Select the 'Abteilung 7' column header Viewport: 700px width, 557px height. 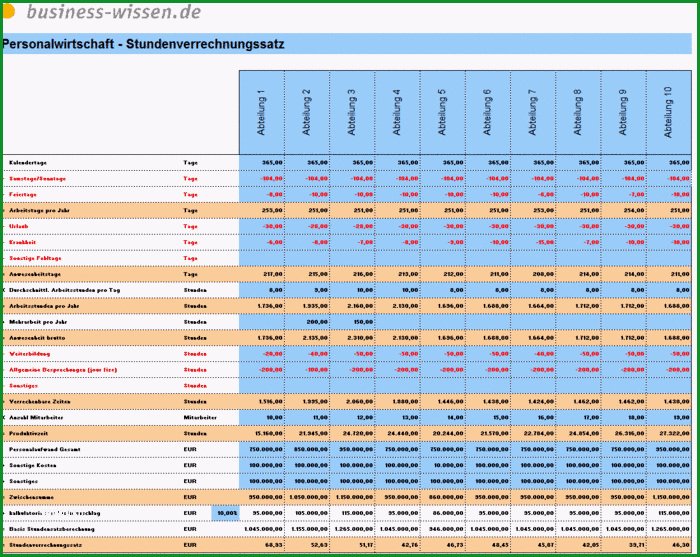(x=533, y=112)
